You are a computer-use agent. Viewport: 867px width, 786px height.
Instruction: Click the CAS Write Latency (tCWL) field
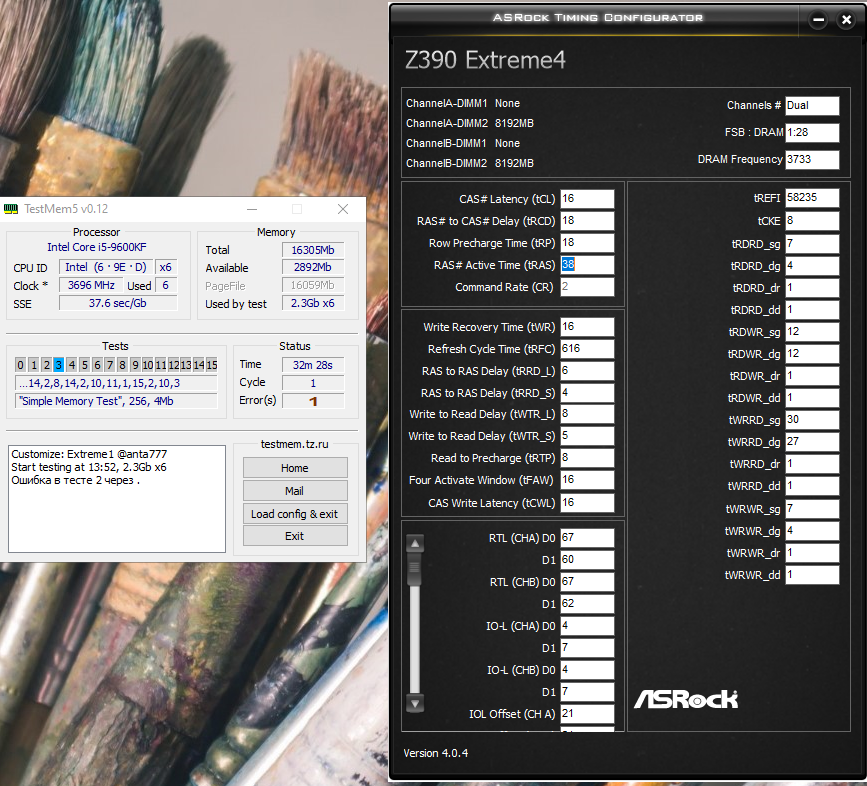(587, 502)
